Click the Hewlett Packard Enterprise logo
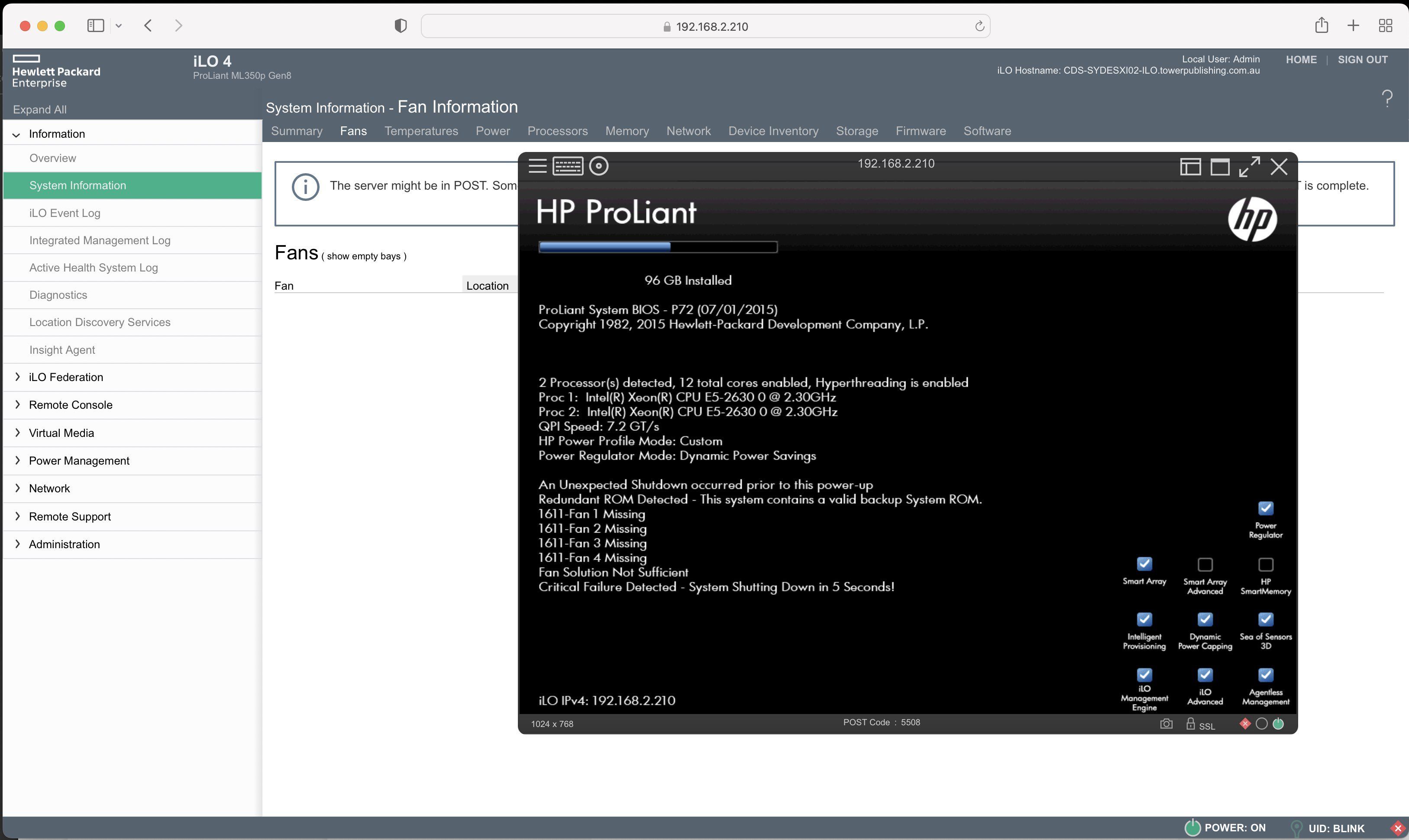The width and height of the screenshot is (1409, 840). click(56, 72)
